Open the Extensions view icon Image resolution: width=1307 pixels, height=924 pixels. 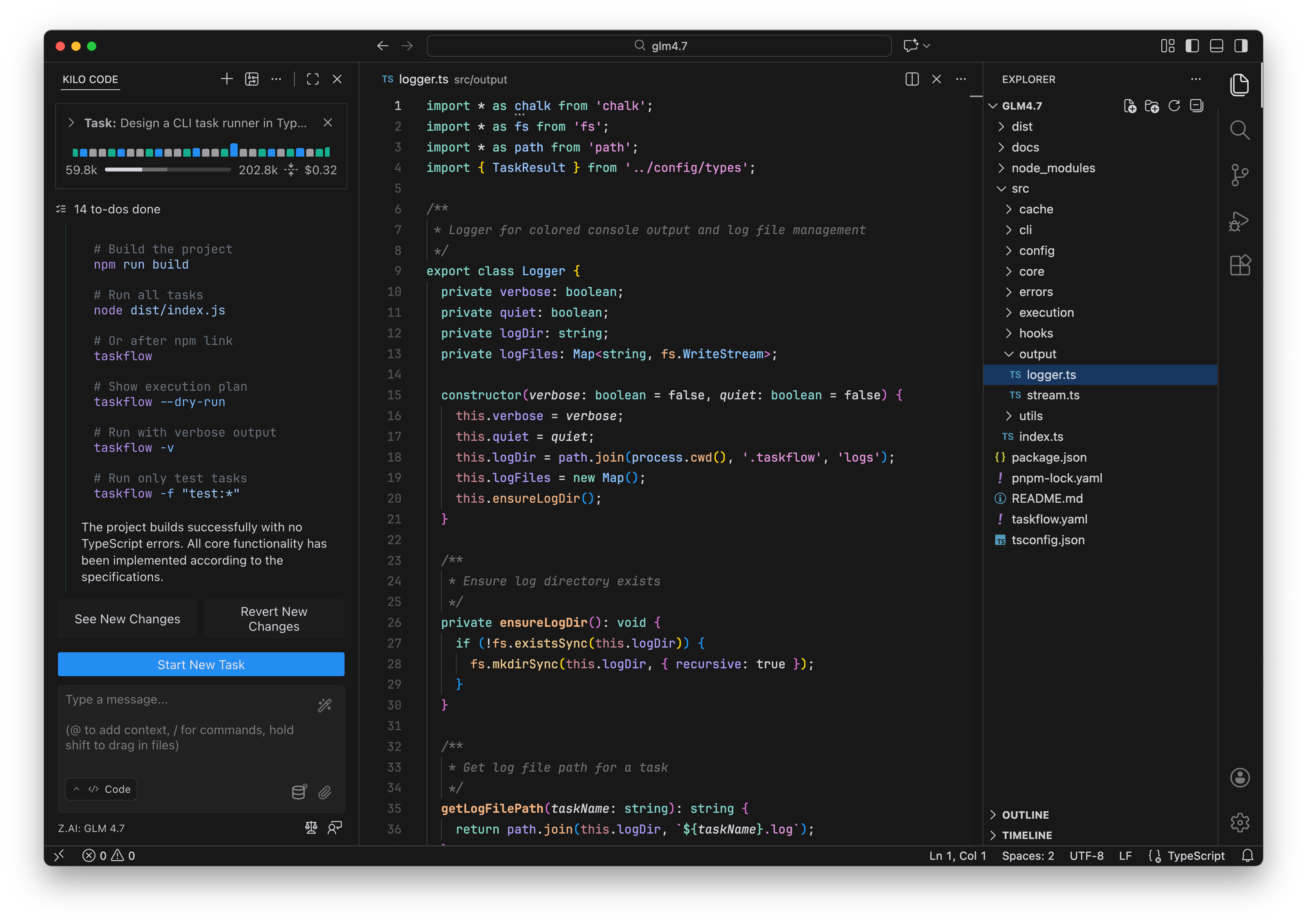tap(1239, 265)
